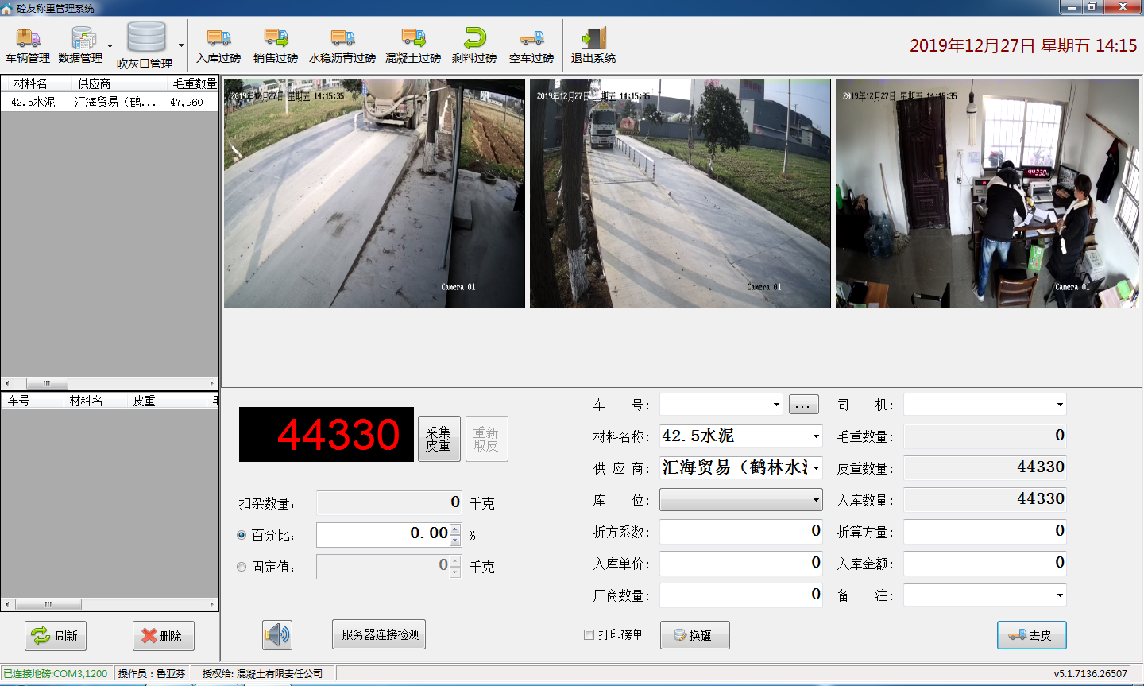The width and height of the screenshot is (1144, 686).
Task: Select the 百分比 radio button
Action: [242, 535]
